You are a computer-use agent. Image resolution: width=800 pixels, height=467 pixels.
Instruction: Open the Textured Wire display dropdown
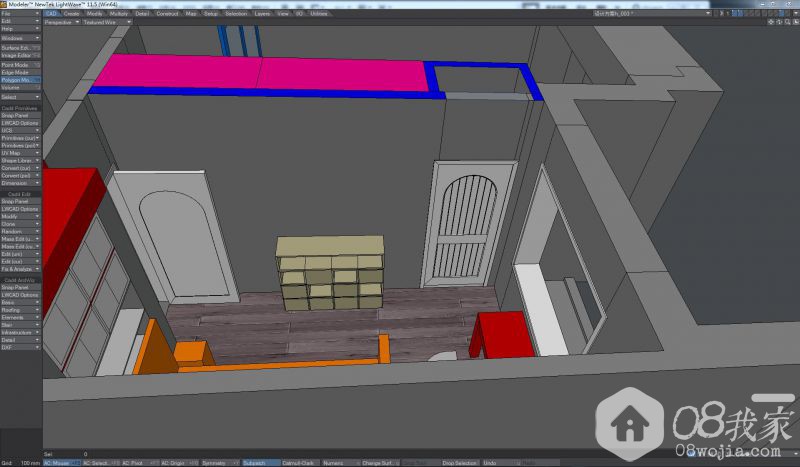(107, 21)
